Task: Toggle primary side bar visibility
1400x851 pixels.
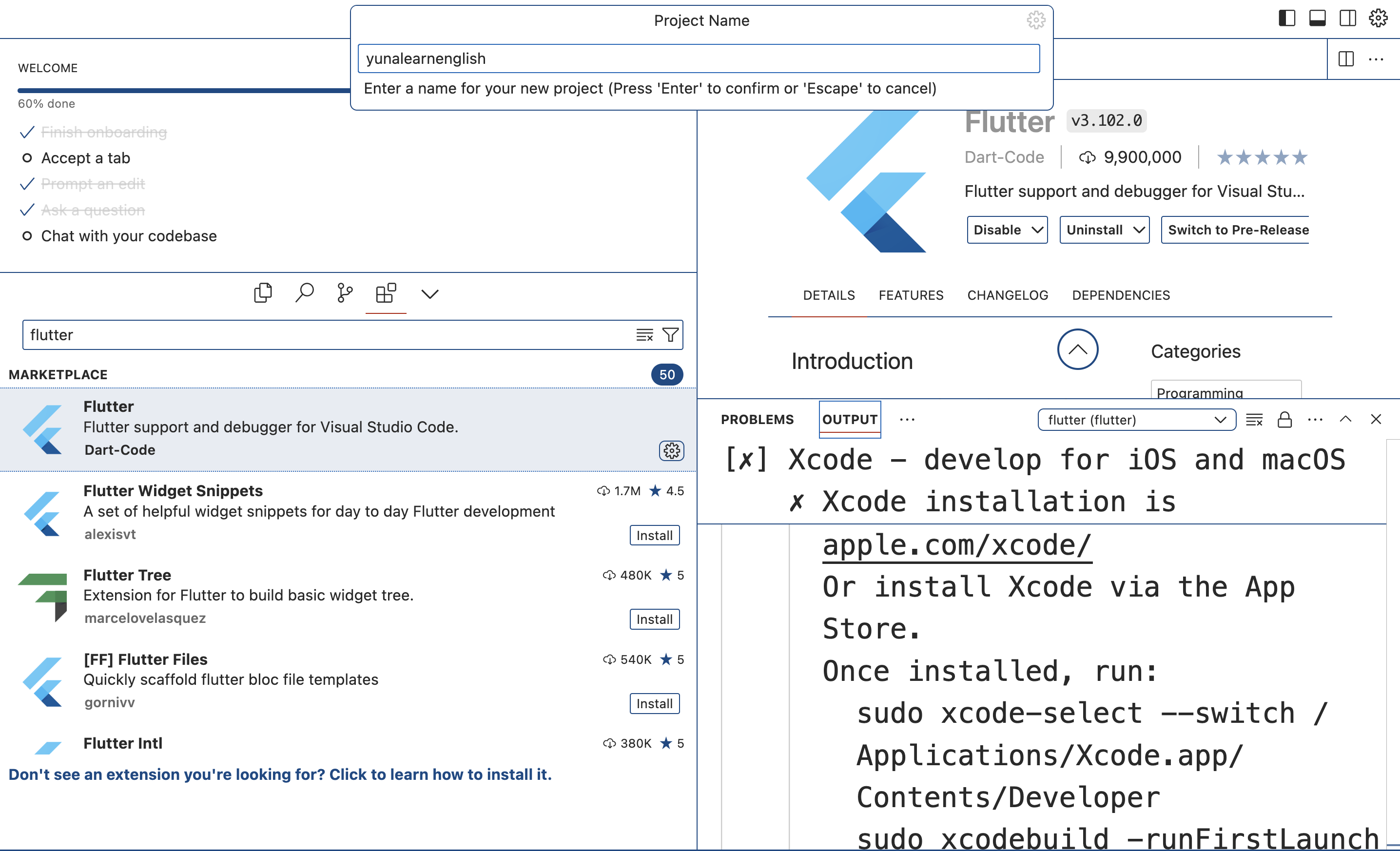Action: tap(1287, 18)
